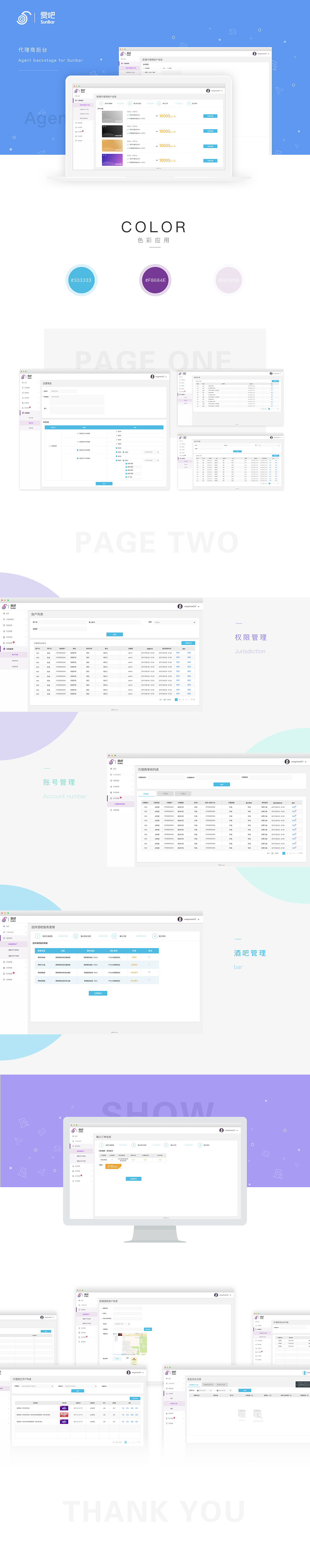Image resolution: width=310 pixels, height=1568 pixels.
Task: Click blue button in the gold card row
Action: 210,146
